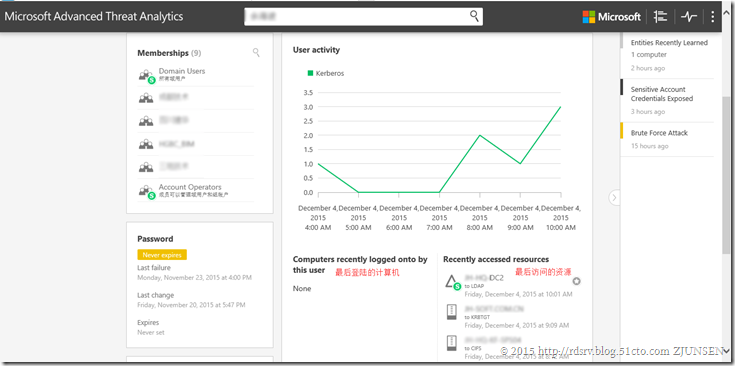Image resolution: width=735 pixels, height=366 pixels.
Task: Click the Expires Never set text
Action: coord(151,332)
